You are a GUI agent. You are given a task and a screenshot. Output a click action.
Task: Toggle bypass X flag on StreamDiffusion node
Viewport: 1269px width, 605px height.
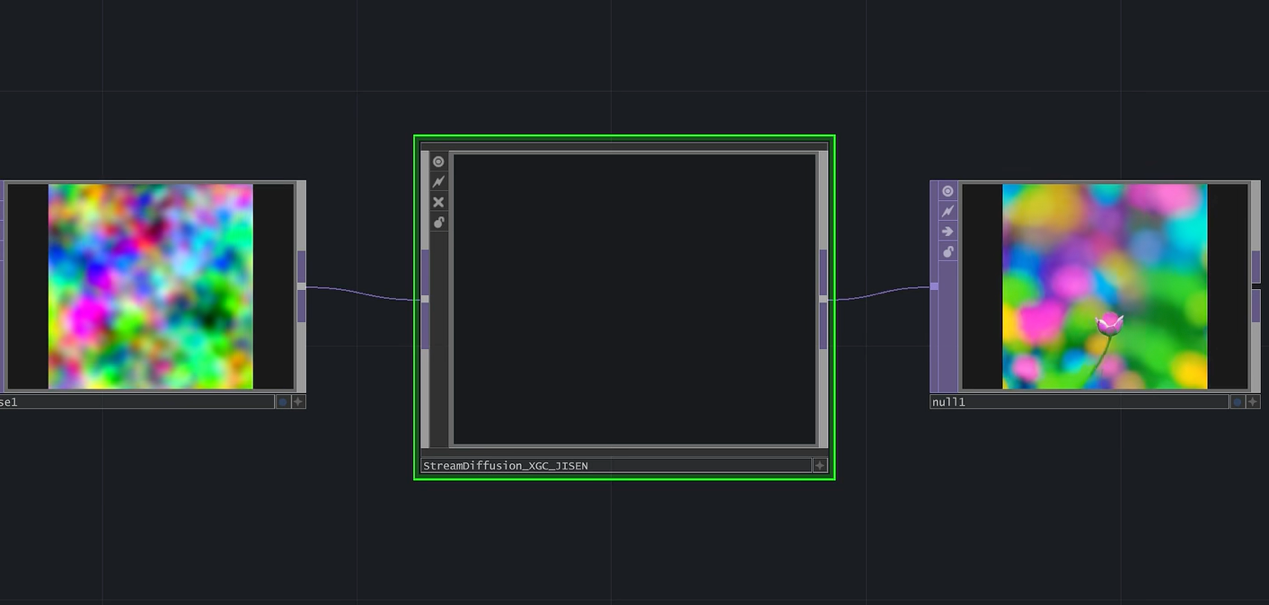click(438, 202)
